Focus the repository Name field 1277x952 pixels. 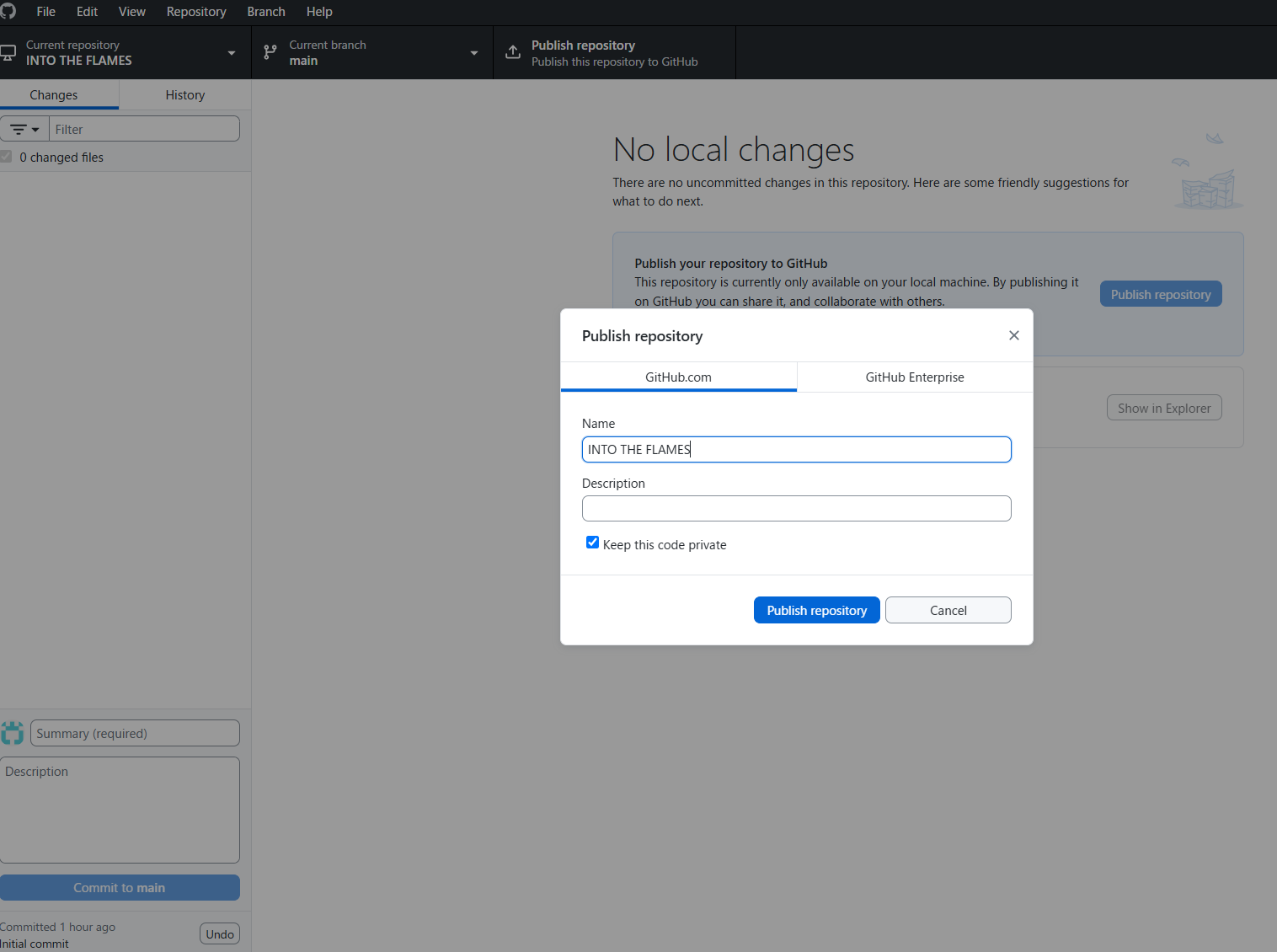[x=797, y=449]
